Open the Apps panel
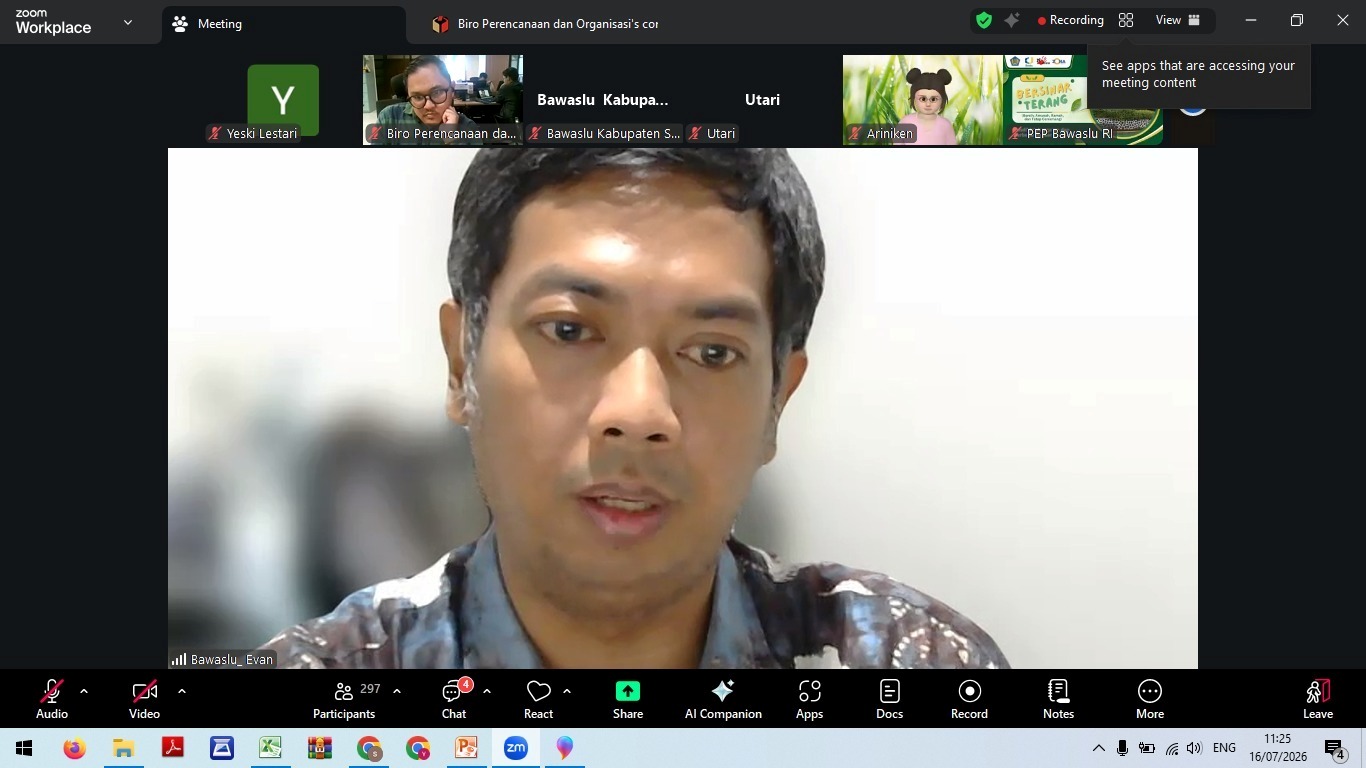 [810, 699]
